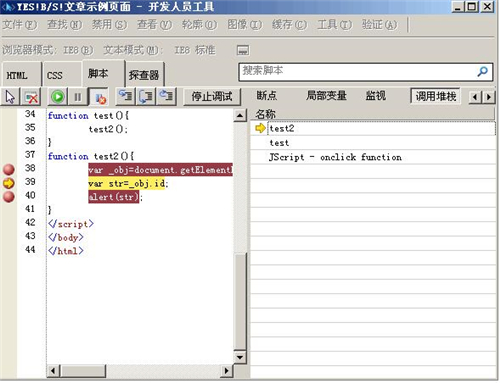The height and width of the screenshot is (383, 500).
Task: Open the 文本模式 IE8 标准 dropdown
Action: [159, 50]
